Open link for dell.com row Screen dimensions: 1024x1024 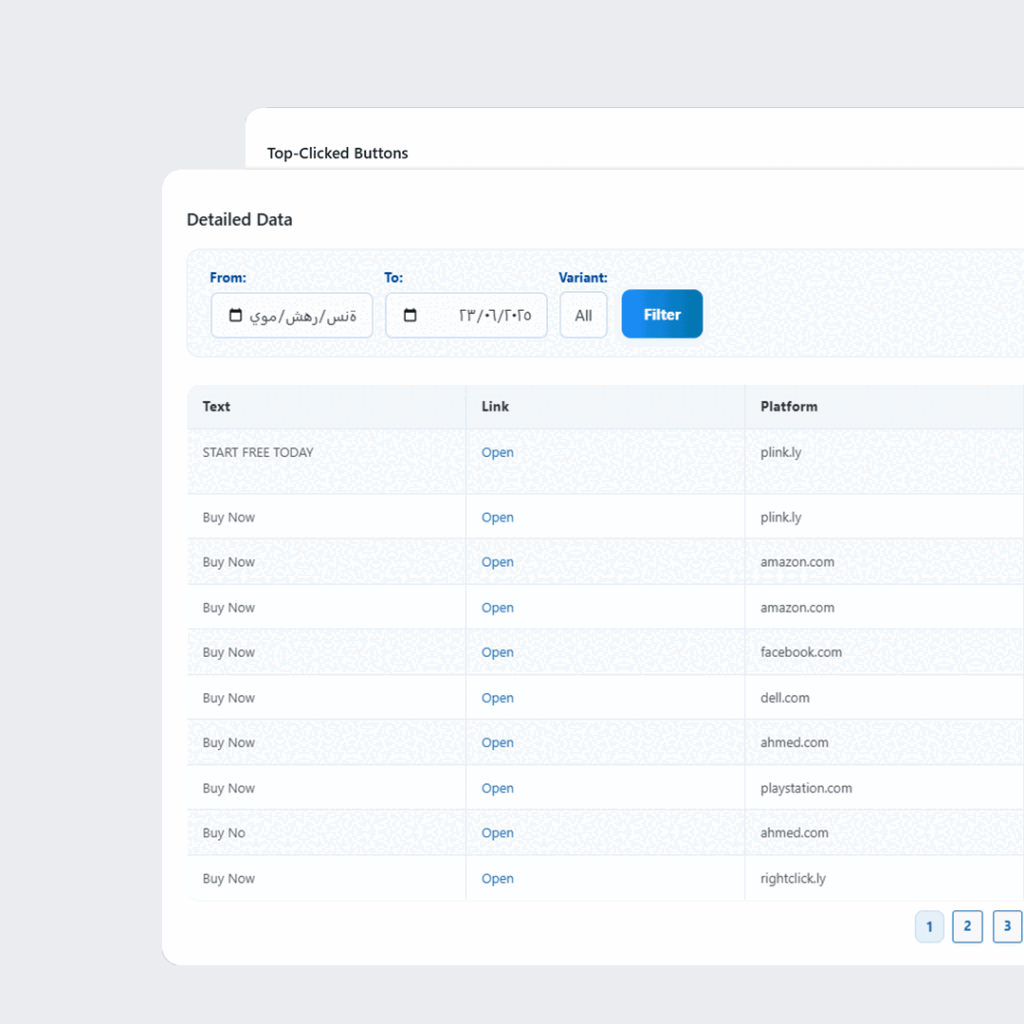click(x=497, y=698)
